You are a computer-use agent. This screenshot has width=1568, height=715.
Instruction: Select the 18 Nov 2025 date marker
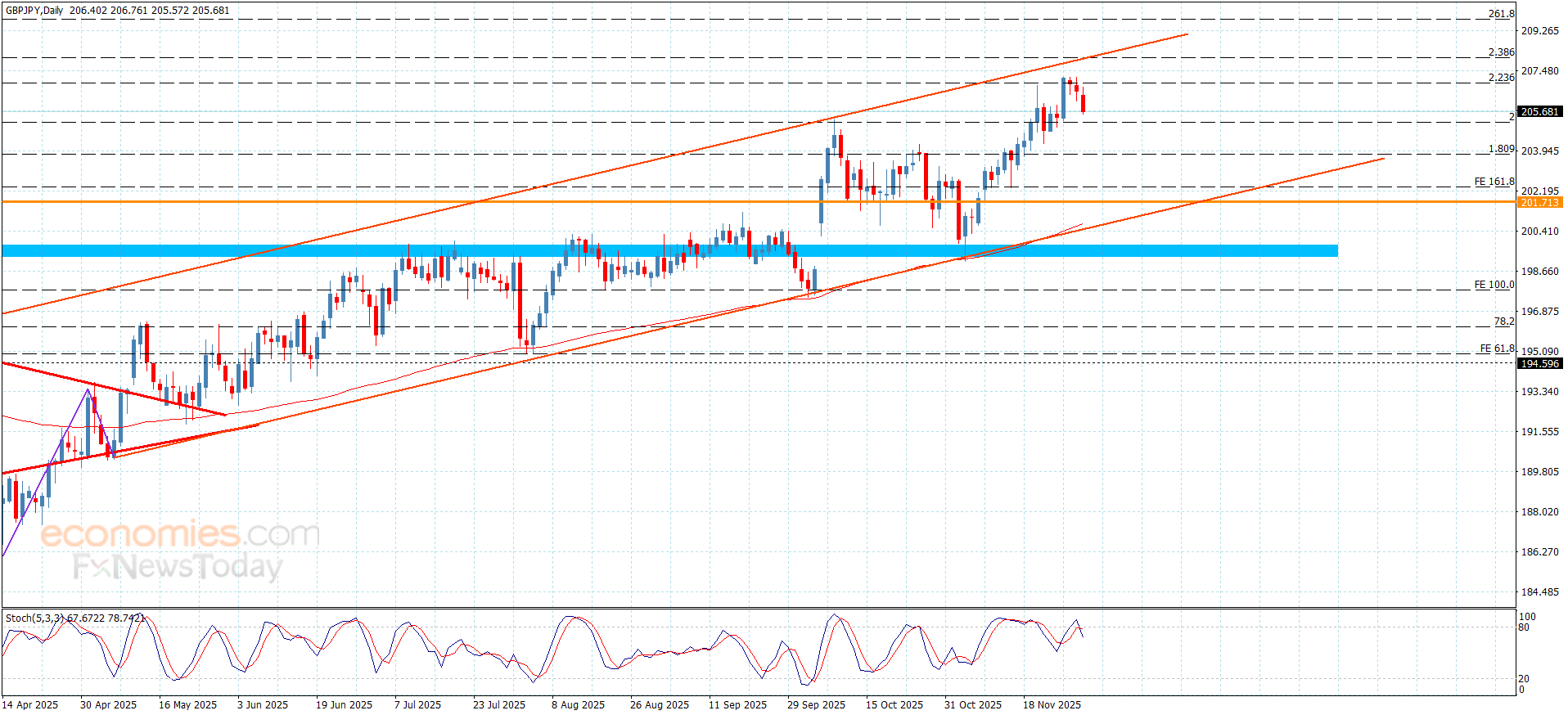(1052, 705)
